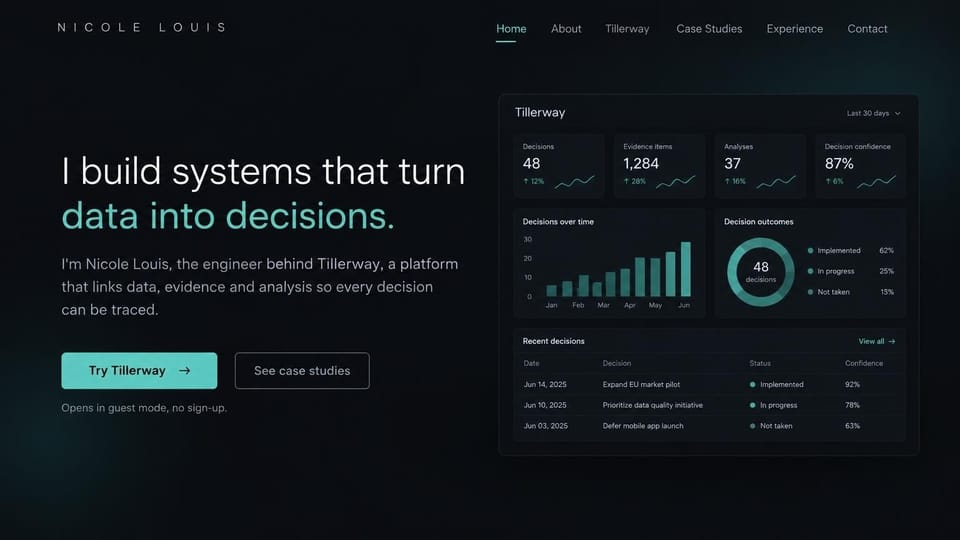The image size is (960, 540).
Task: Click the In progress legend dot in outcomes
Action: [811, 271]
